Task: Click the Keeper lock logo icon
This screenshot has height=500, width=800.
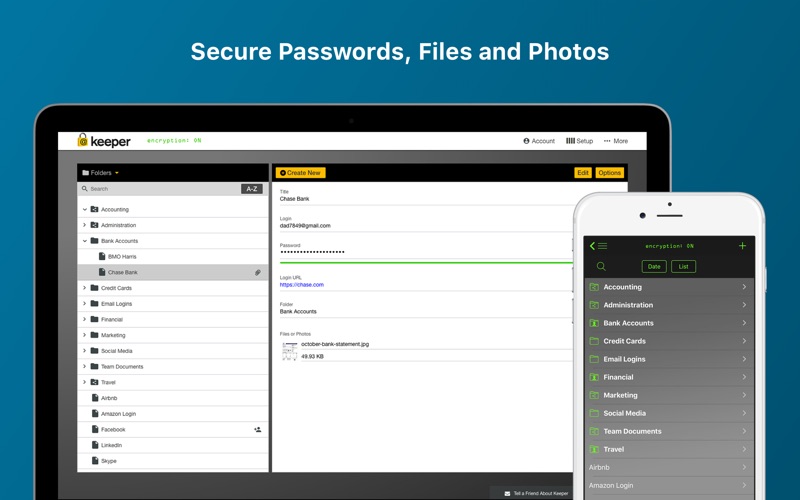Action: (83, 141)
